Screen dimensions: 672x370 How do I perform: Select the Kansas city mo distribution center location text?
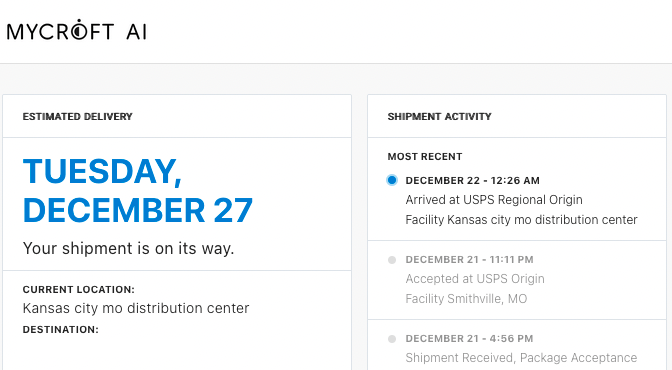click(136, 308)
